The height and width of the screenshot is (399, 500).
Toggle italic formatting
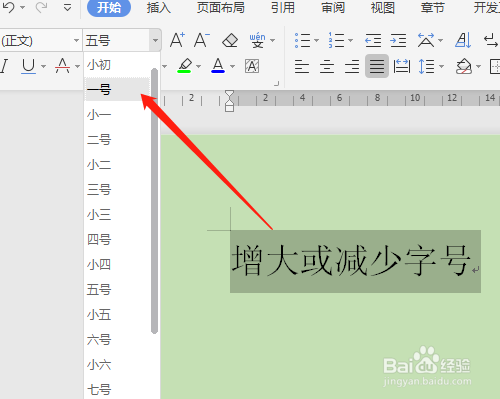pyautogui.click(x=4, y=66)
